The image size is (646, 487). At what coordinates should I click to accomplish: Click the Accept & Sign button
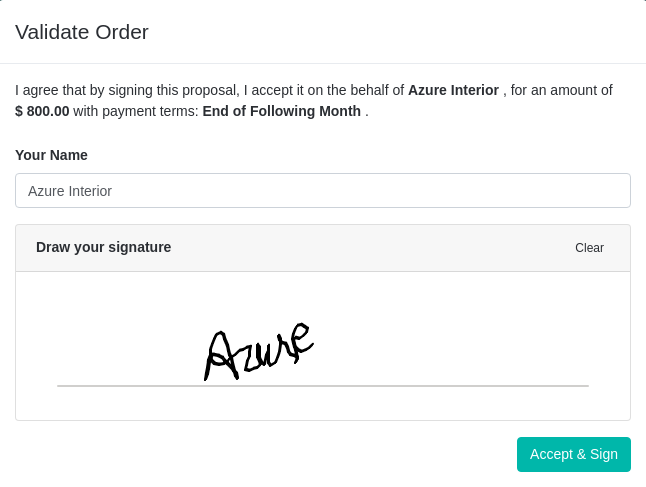[x=573, y=454]
